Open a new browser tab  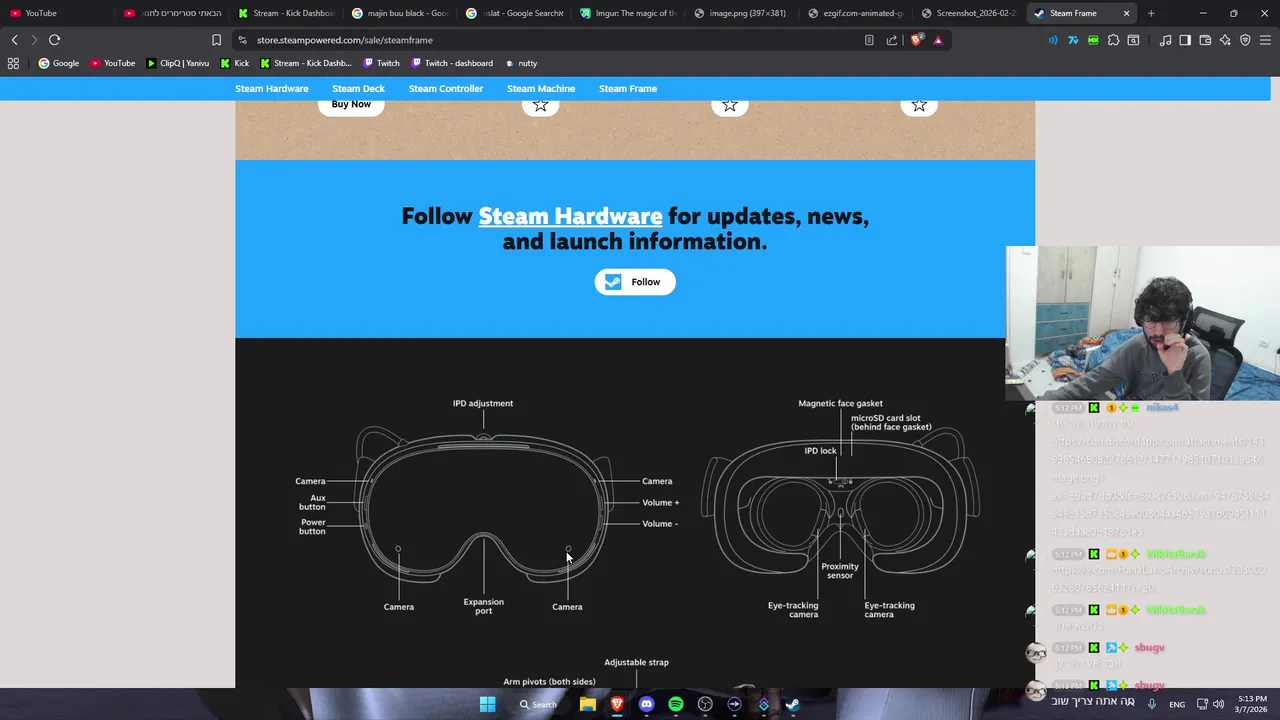[1151, 13]
